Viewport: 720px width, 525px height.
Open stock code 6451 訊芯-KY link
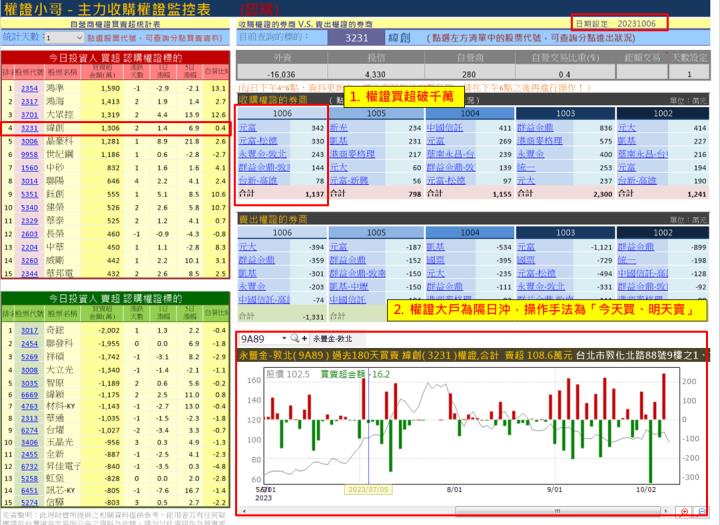pos(29,491)
